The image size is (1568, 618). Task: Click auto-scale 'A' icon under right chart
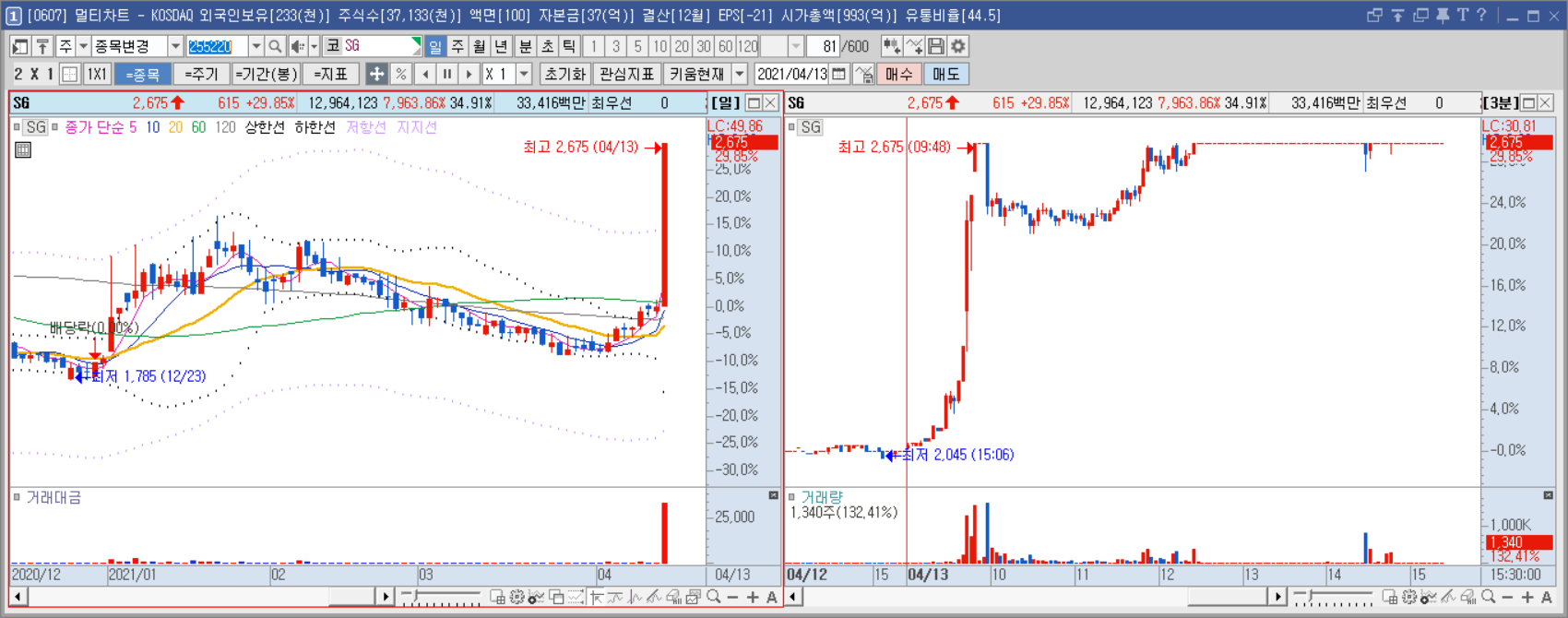[x=1547, y=598]
